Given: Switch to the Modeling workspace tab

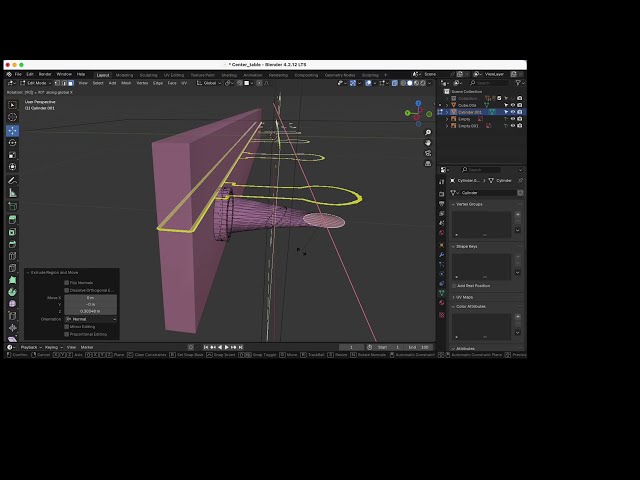Looking at the screenshot, I should [x=124, y=75].
